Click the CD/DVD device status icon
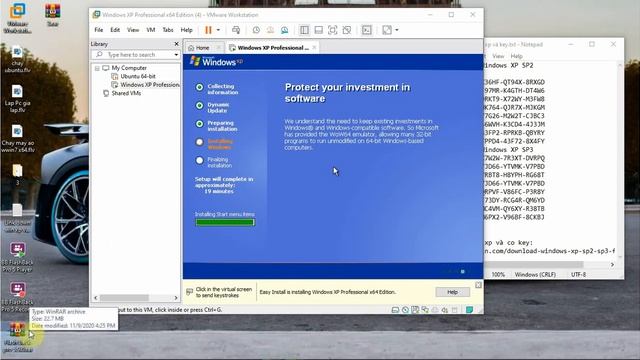Screen dimensions: 640x360 point(405,310)
